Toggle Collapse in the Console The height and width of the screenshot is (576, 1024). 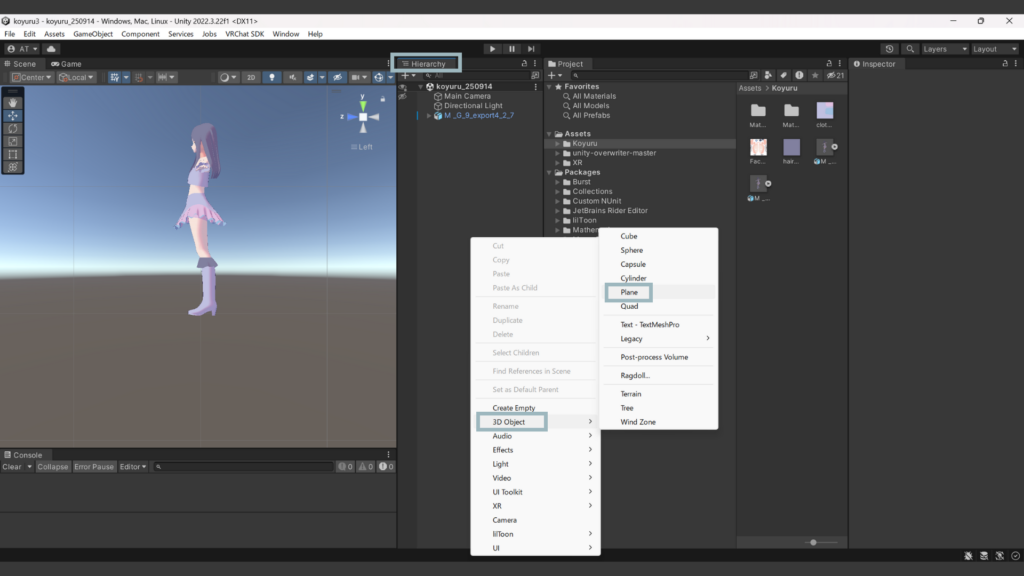[x=53, y=467]
